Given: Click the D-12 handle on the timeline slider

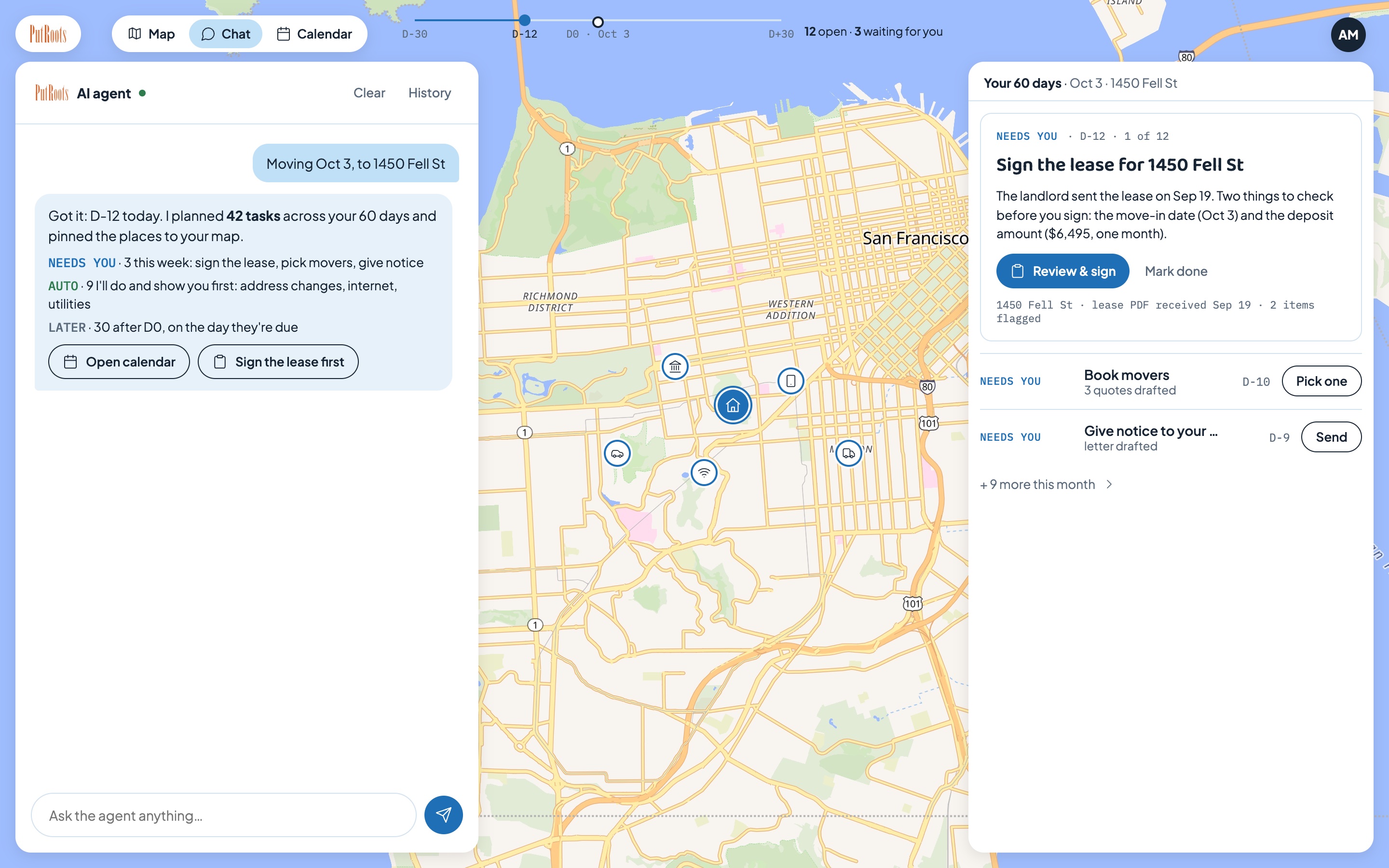Looking at the screenshot, I should click(x=524, y=21).
